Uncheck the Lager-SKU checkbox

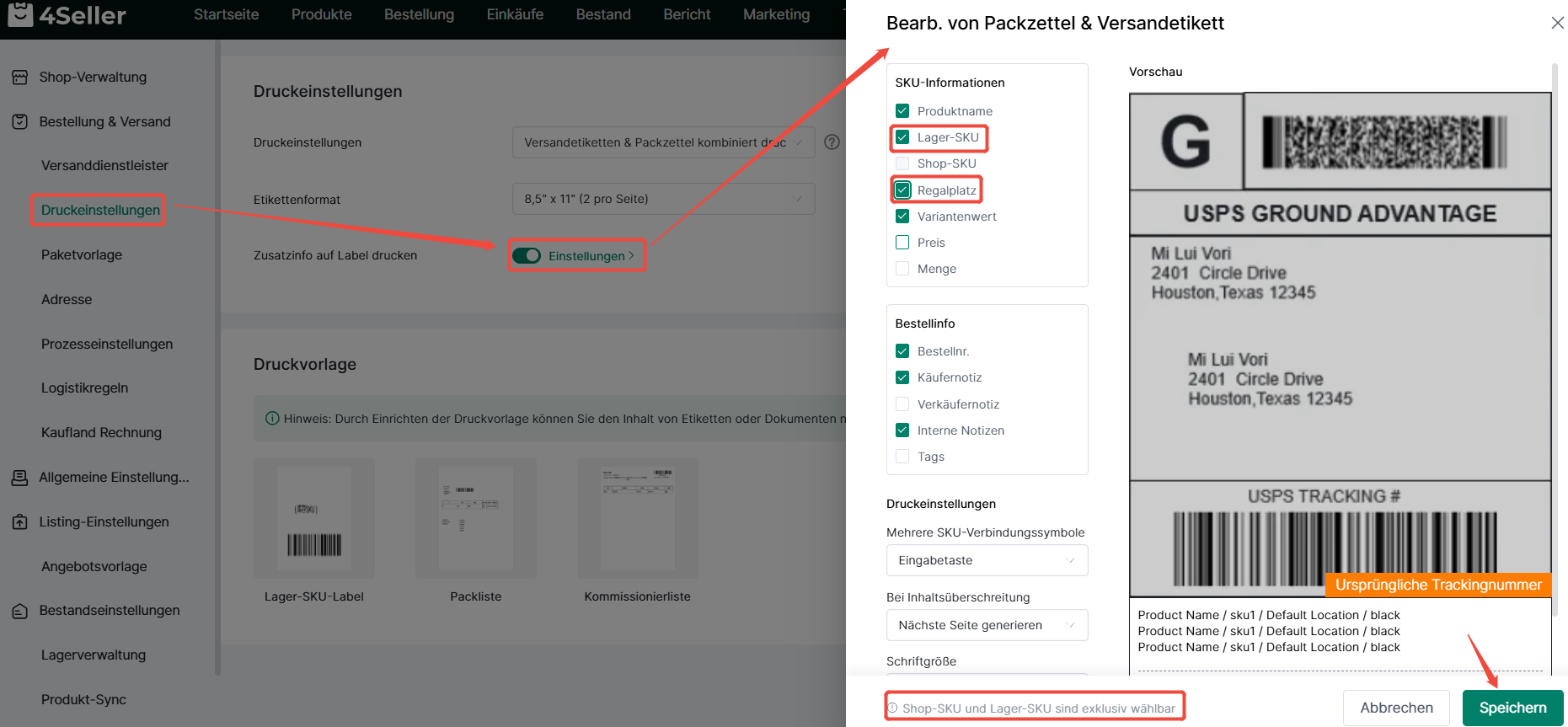902,137
